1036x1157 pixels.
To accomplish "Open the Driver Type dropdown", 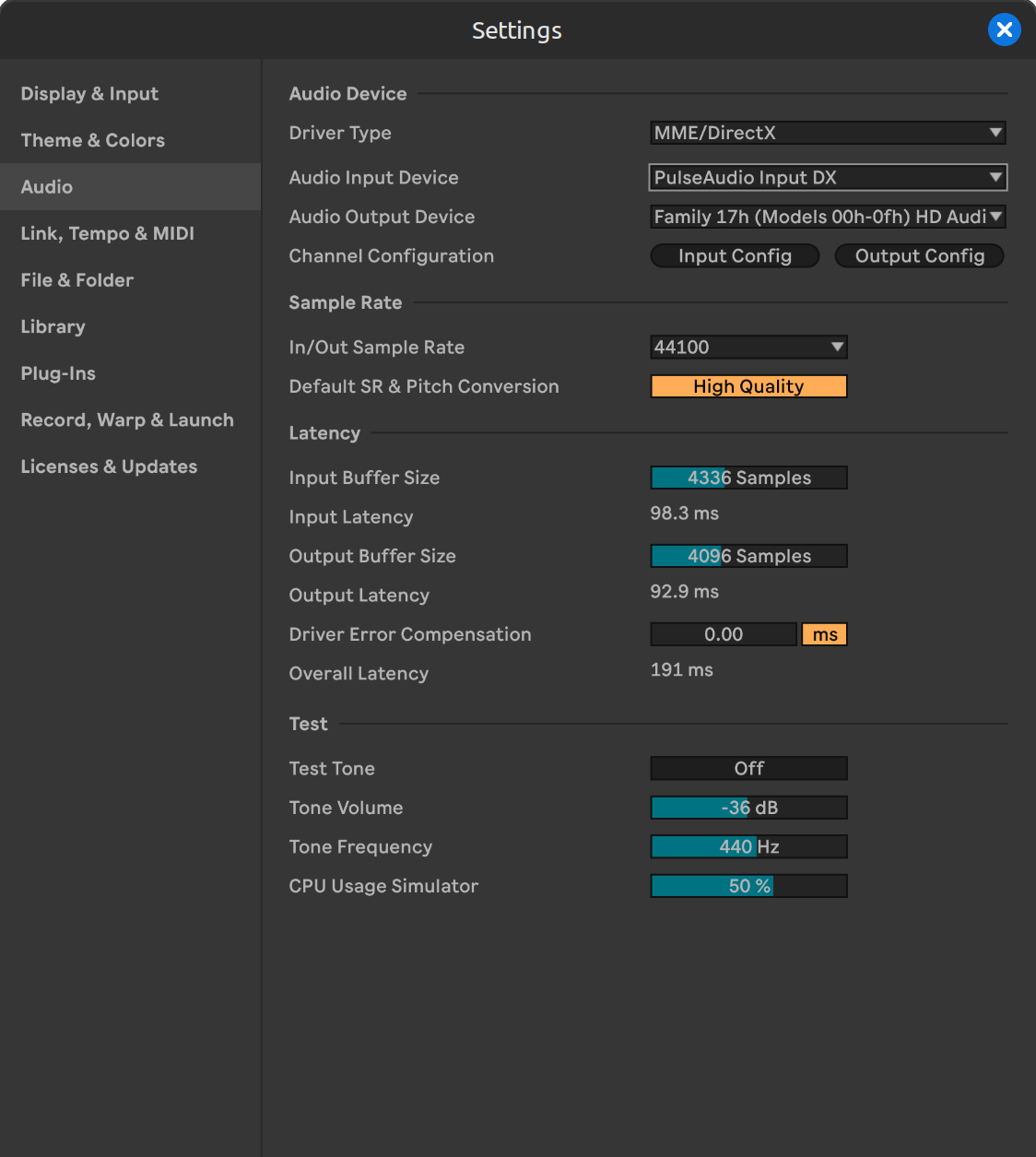I will [827, 133].
